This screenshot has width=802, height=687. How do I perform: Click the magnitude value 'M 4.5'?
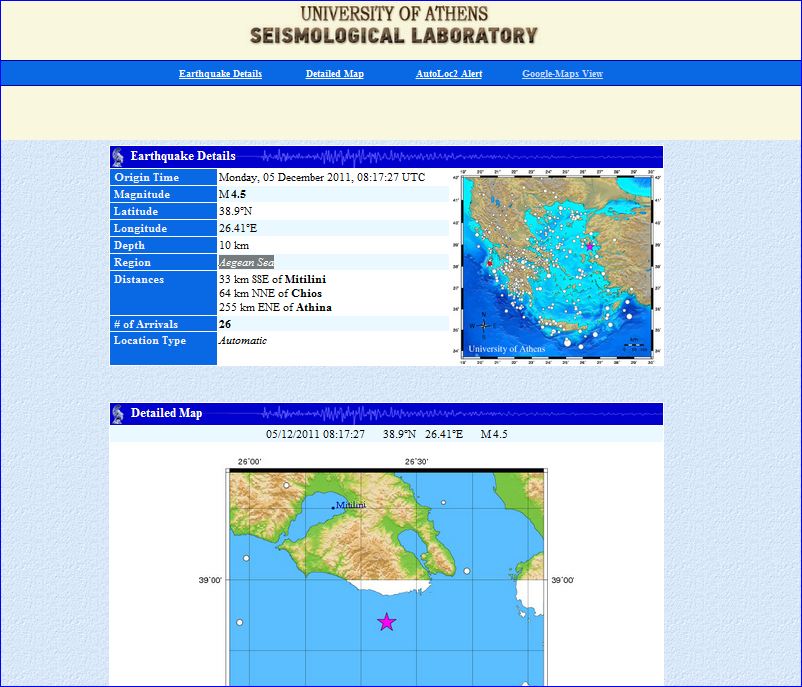(x=232, y=194)
